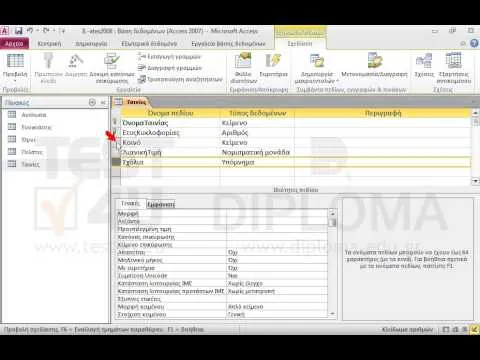Click the properties list scroll-down arrow
The width and height of the screenshot is (480, 360).
pyautogui.click(x=332, y=314)
